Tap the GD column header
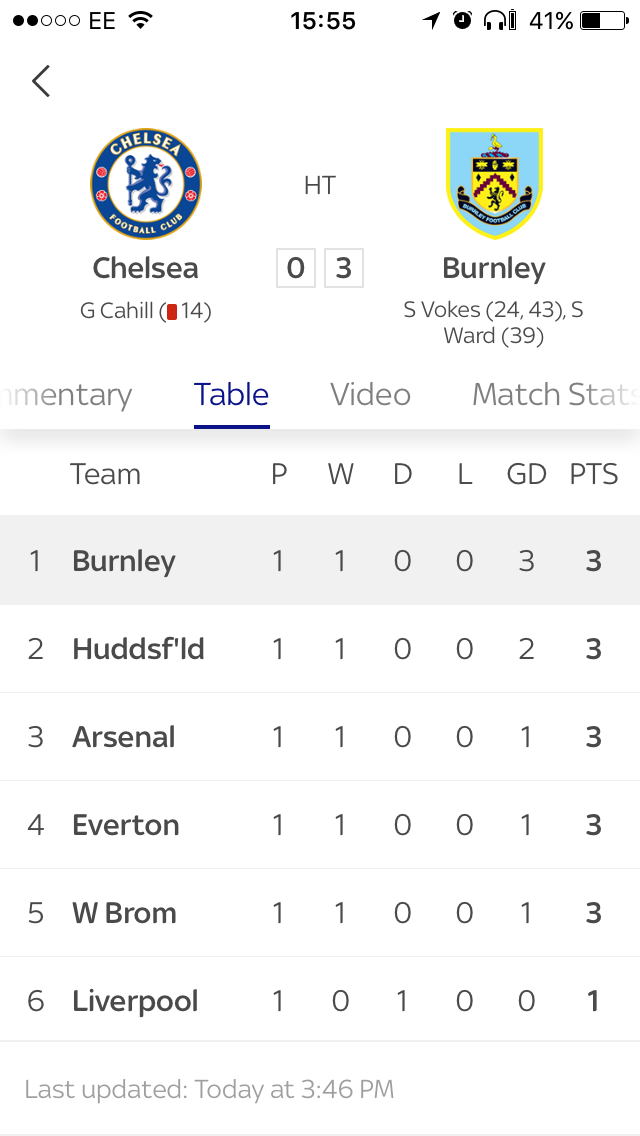This screenshot has height=1136, width=640. point(526,475)
